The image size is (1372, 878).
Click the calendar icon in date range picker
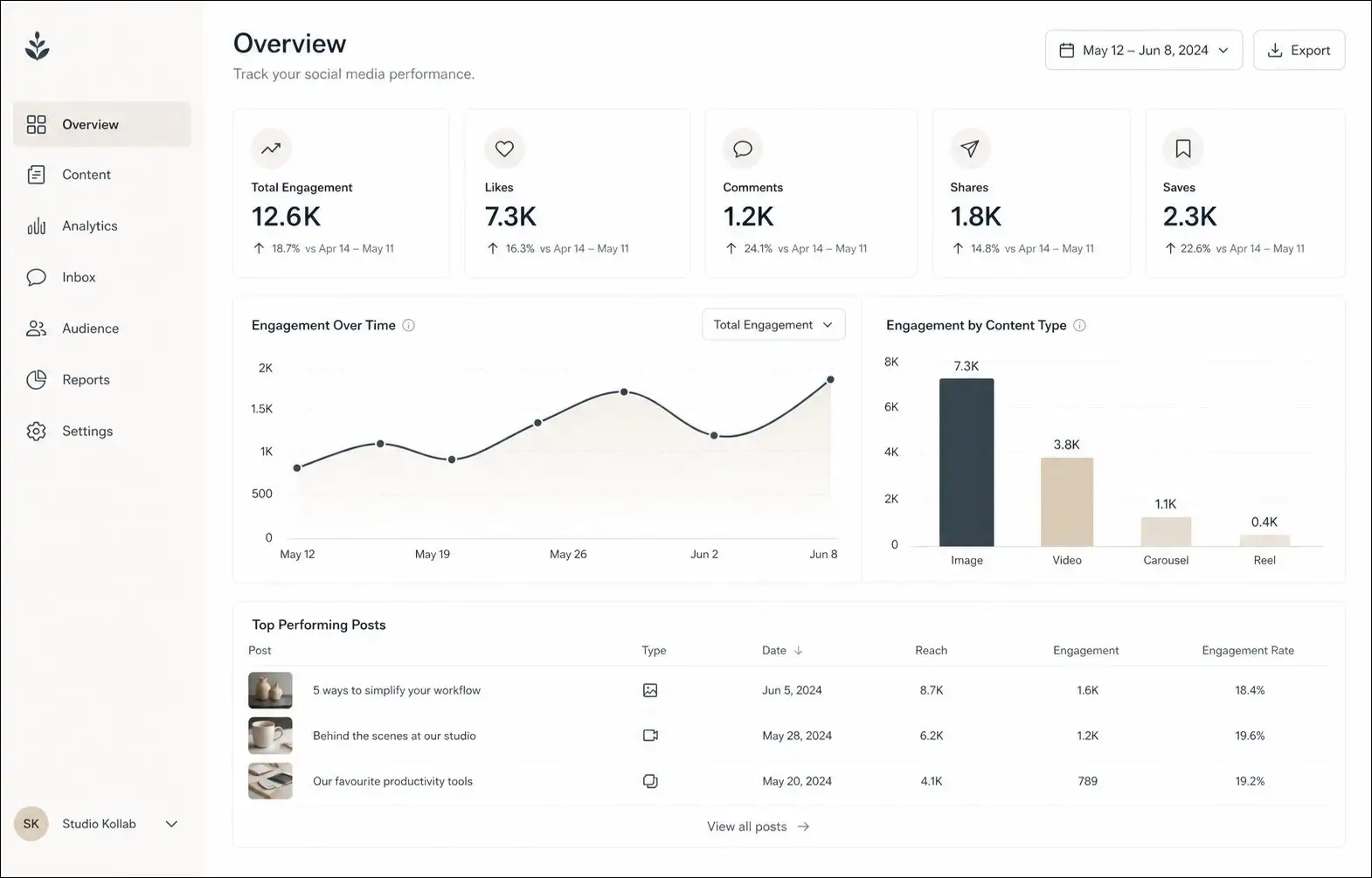click(1066, 51)
